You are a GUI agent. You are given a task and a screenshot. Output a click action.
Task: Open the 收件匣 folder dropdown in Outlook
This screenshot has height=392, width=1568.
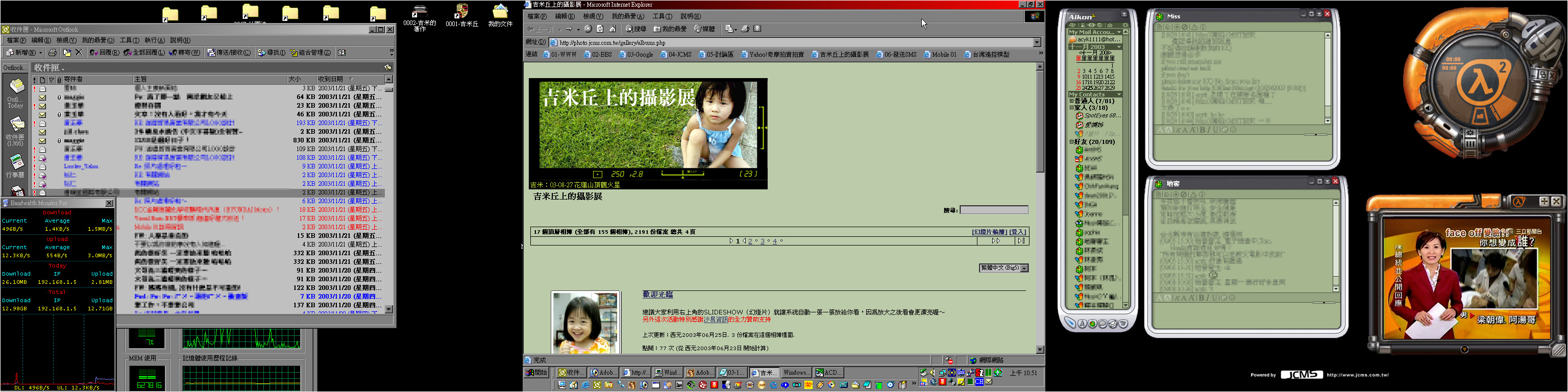(x=50, y=67)
